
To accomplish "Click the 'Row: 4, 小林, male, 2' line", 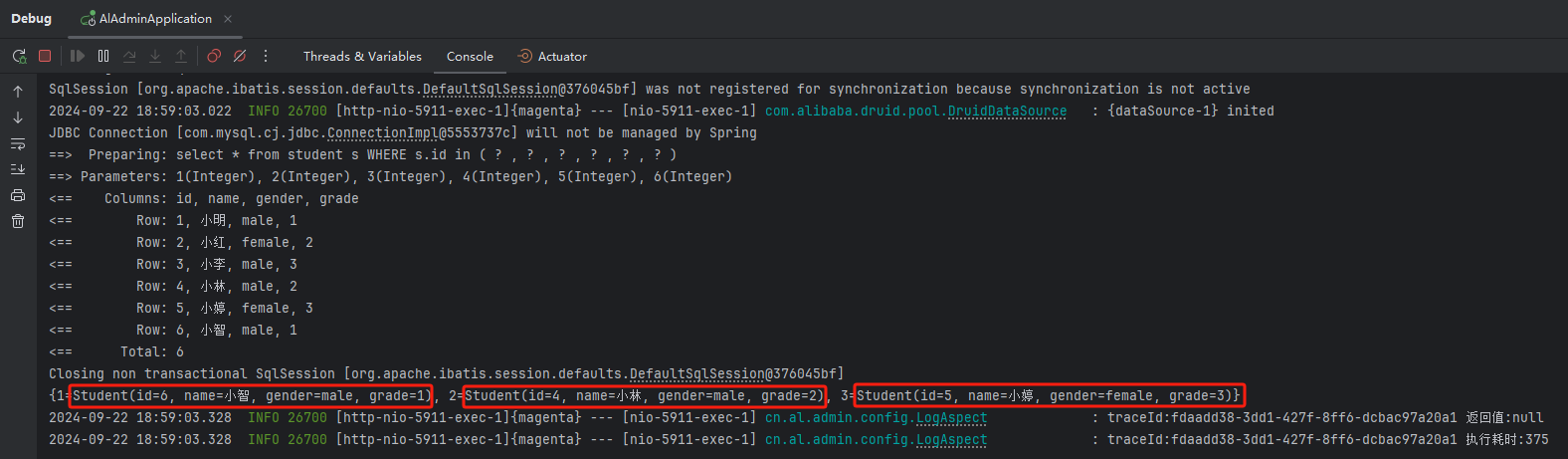I will [173, 287].
